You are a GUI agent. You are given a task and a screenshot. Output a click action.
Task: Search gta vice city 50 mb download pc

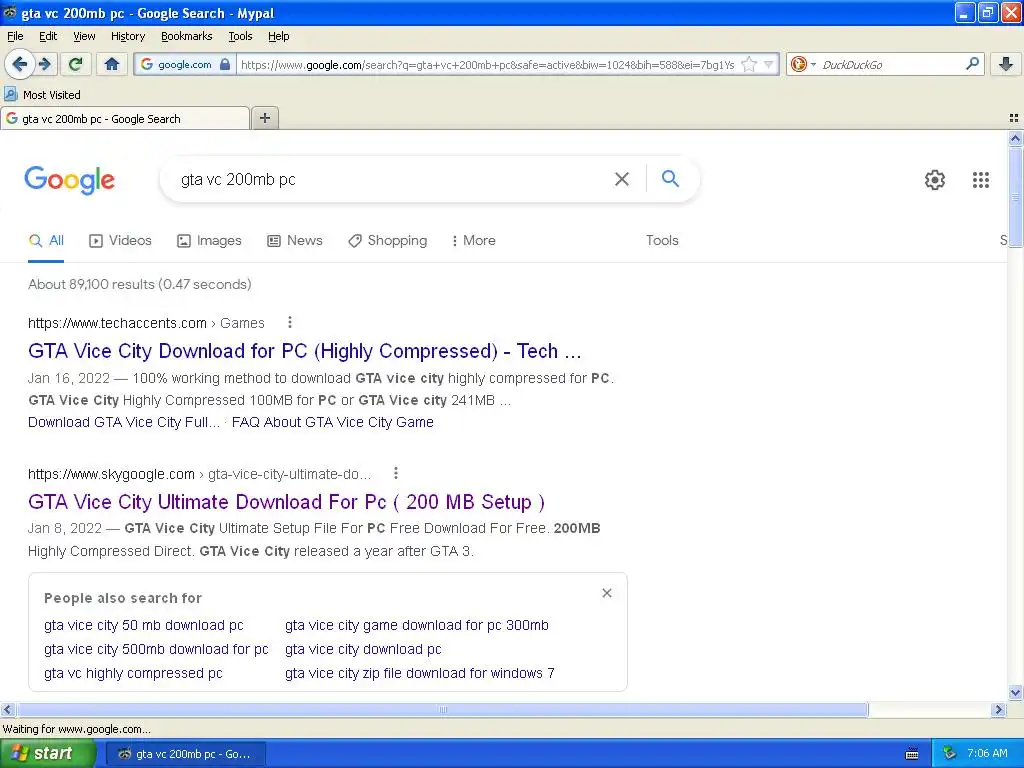point(144,625)
